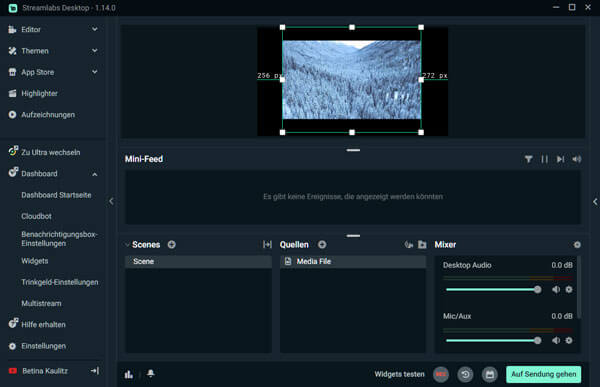The height and width of the screenshot is (387, 600).
Task: Click Widgets testen
Action: 399,374
